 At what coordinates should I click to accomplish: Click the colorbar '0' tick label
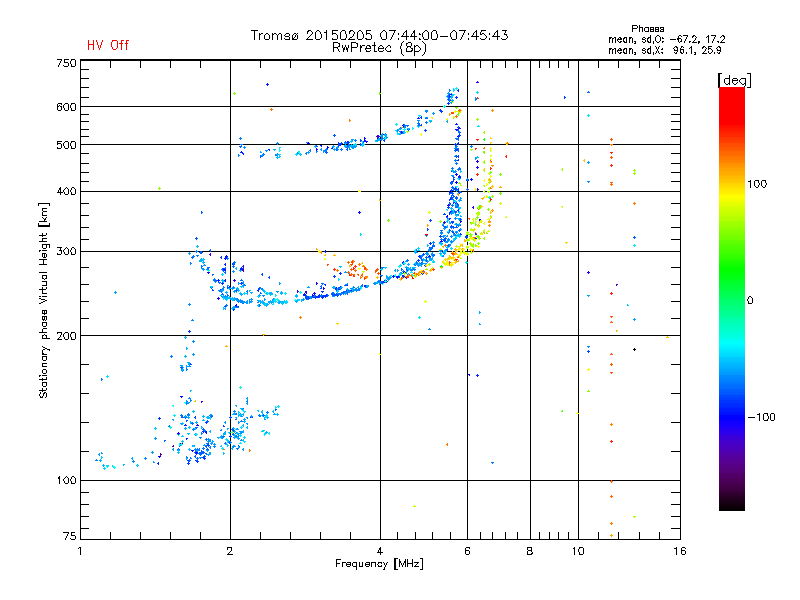pos(750,301)
